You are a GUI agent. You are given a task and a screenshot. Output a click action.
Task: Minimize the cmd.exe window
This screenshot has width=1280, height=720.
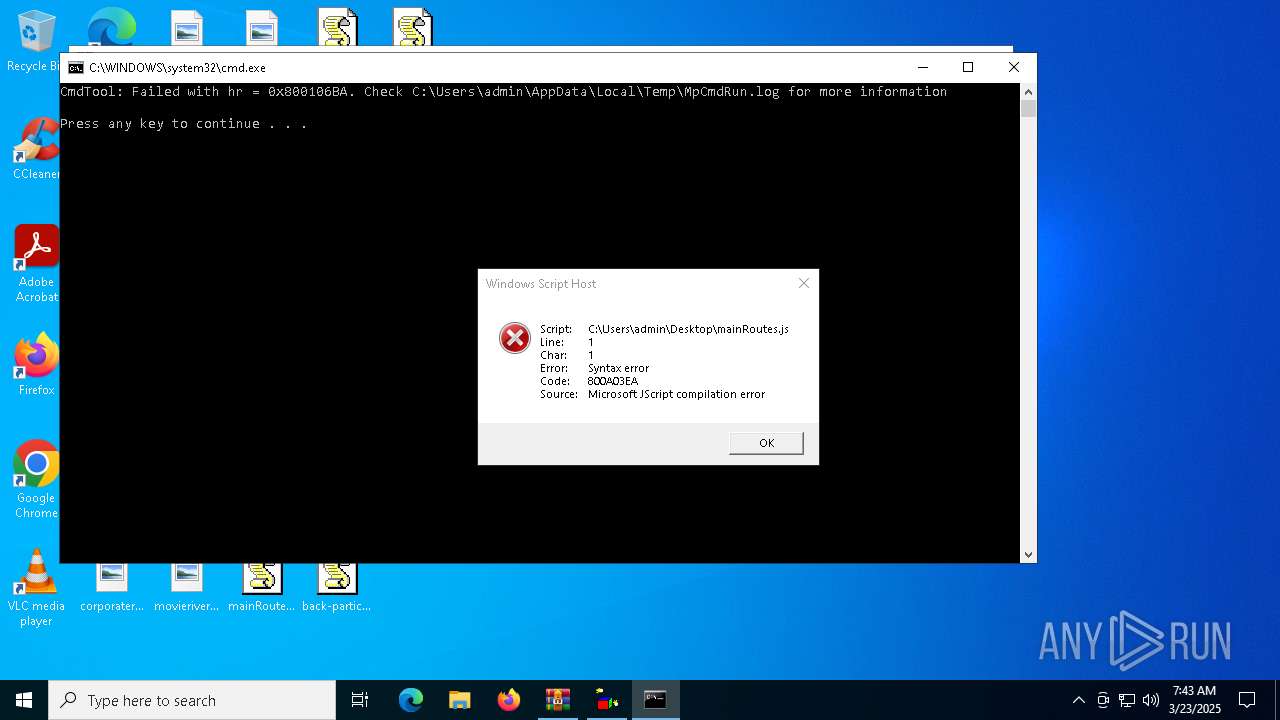coord(923,67)
